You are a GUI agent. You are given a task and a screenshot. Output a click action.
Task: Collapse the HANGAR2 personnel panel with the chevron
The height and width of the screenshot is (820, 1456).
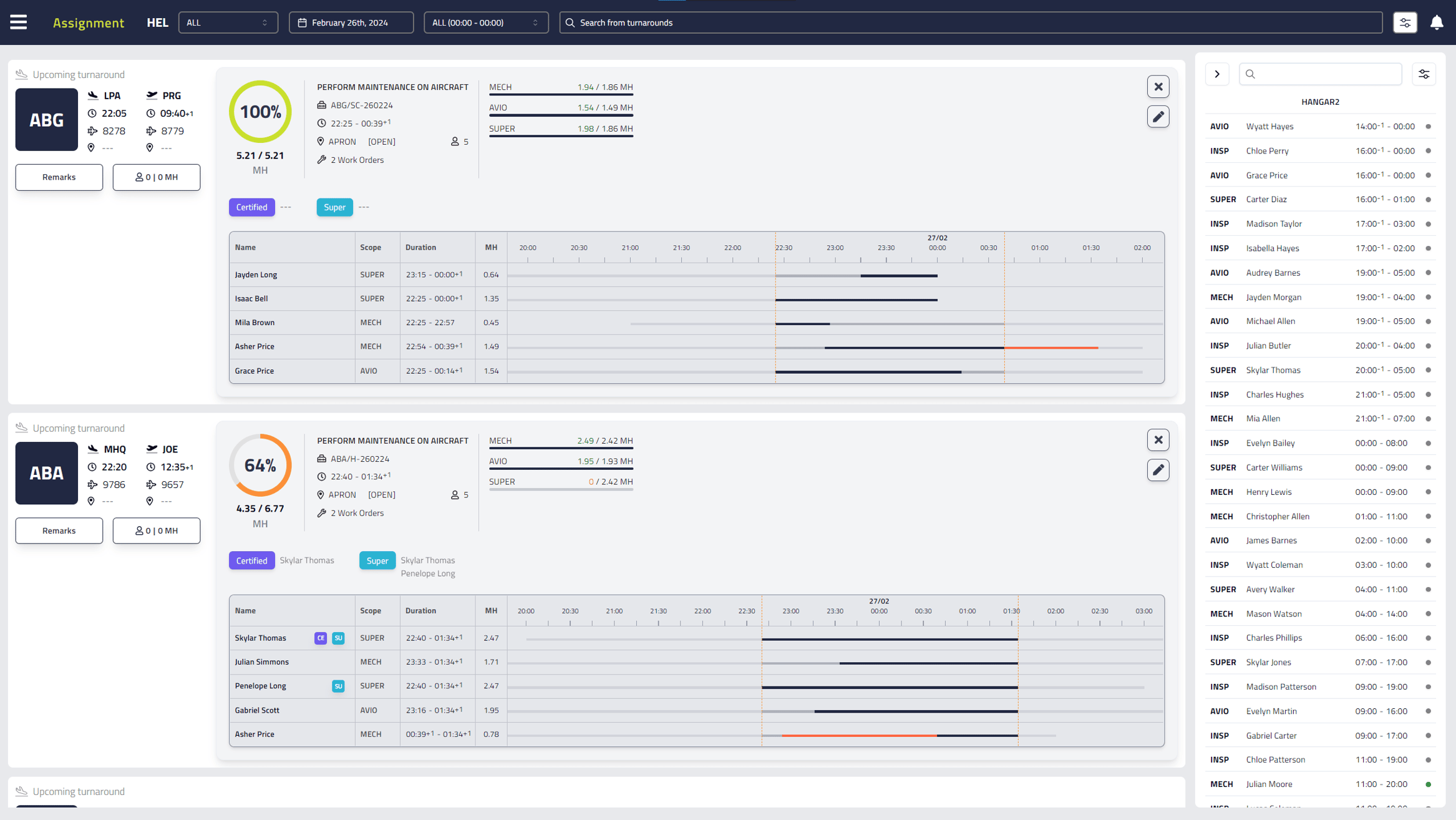click(1217, 74)
